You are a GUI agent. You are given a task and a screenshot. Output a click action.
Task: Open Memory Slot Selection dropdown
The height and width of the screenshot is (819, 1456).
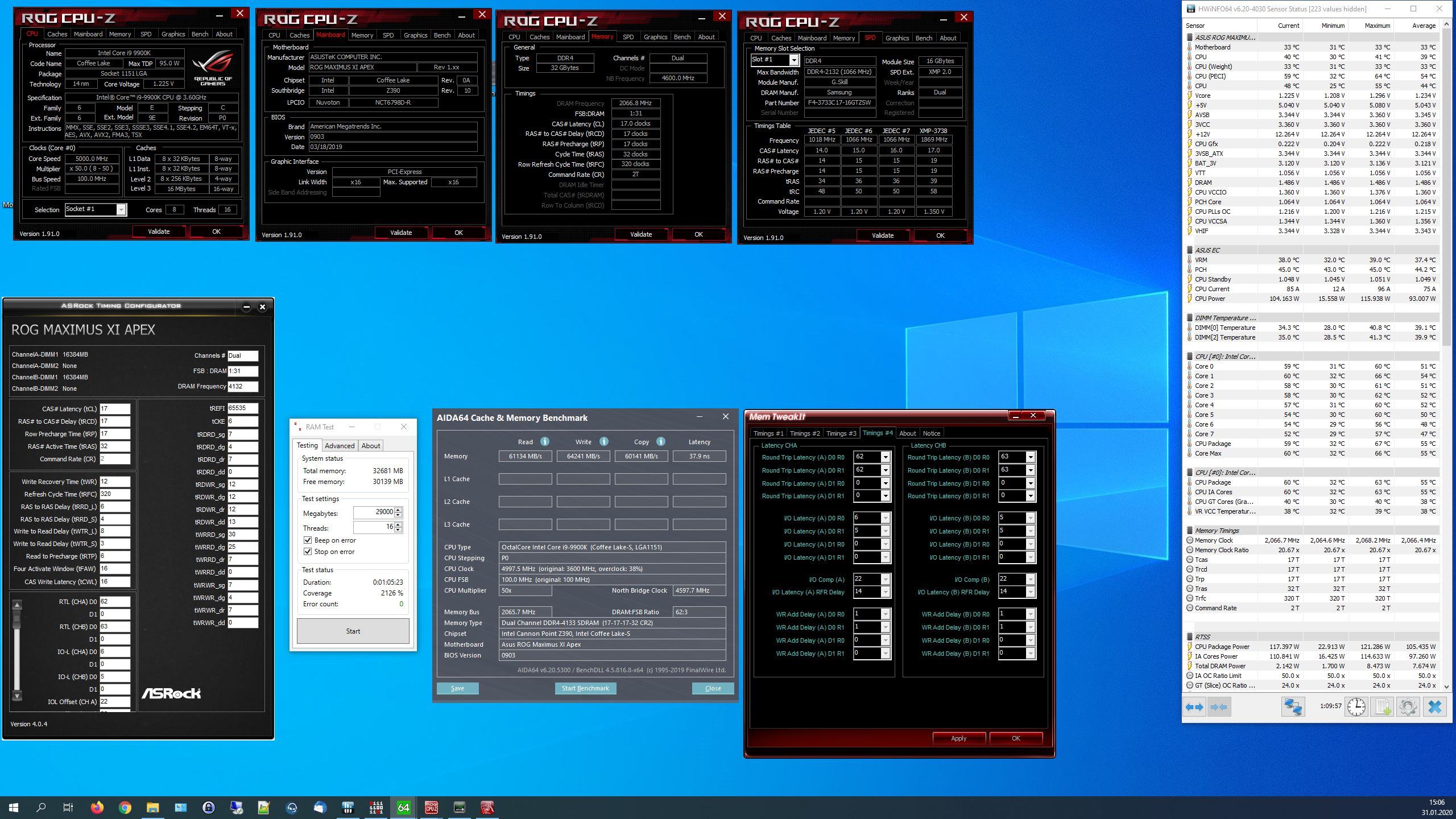793,60
